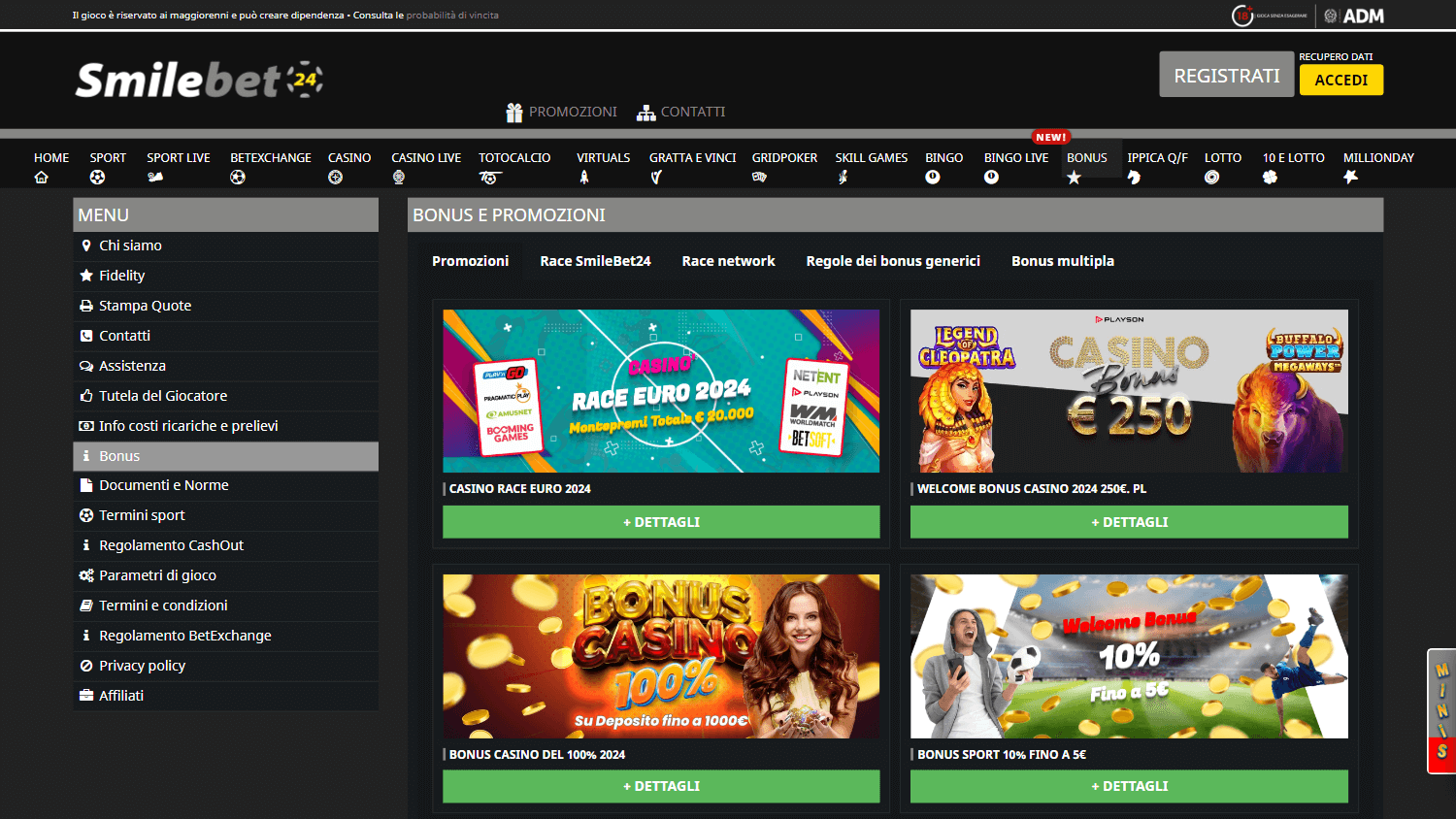Click the round icon under Bingo
This screenshot has height=819, width=1456.
click(933, 178)
